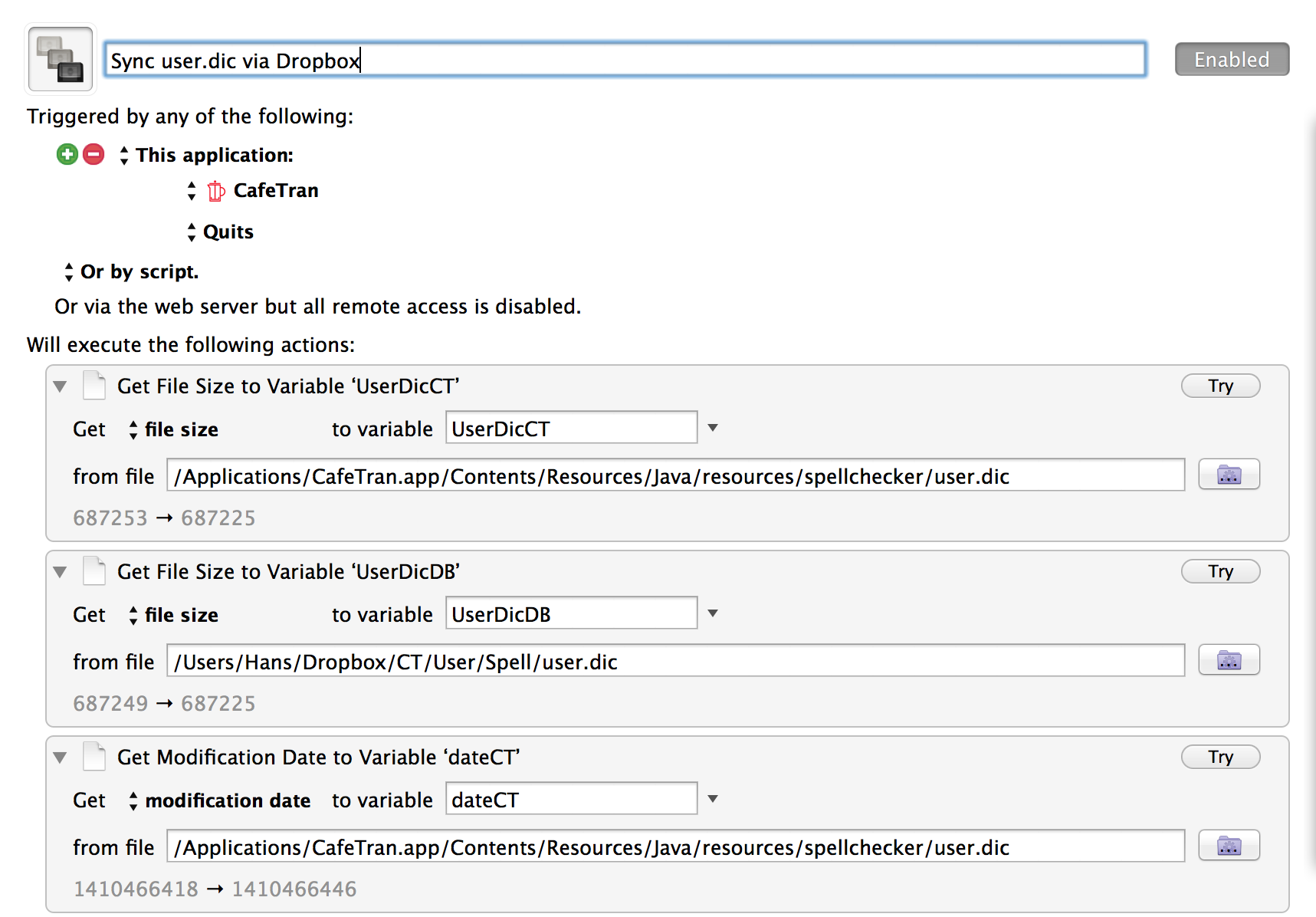1316x917 pixels.
Task: Open the UserDicCT variable dropdown arrow
Action: coord(713,428)
